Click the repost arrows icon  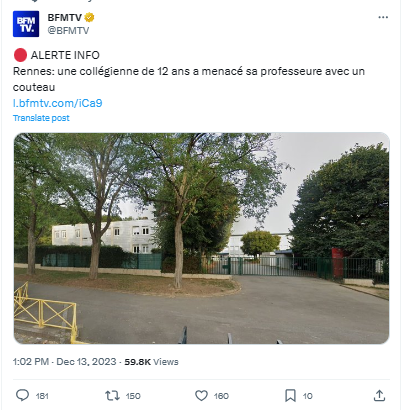112,396
